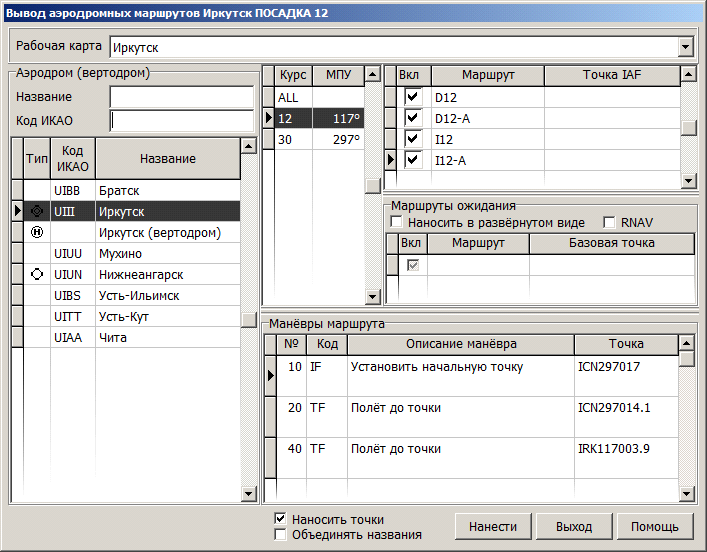This screenshot has width=707, height=552.
Task: Click the row marker arrow beside maneuver 10
Action: point(269,375)
